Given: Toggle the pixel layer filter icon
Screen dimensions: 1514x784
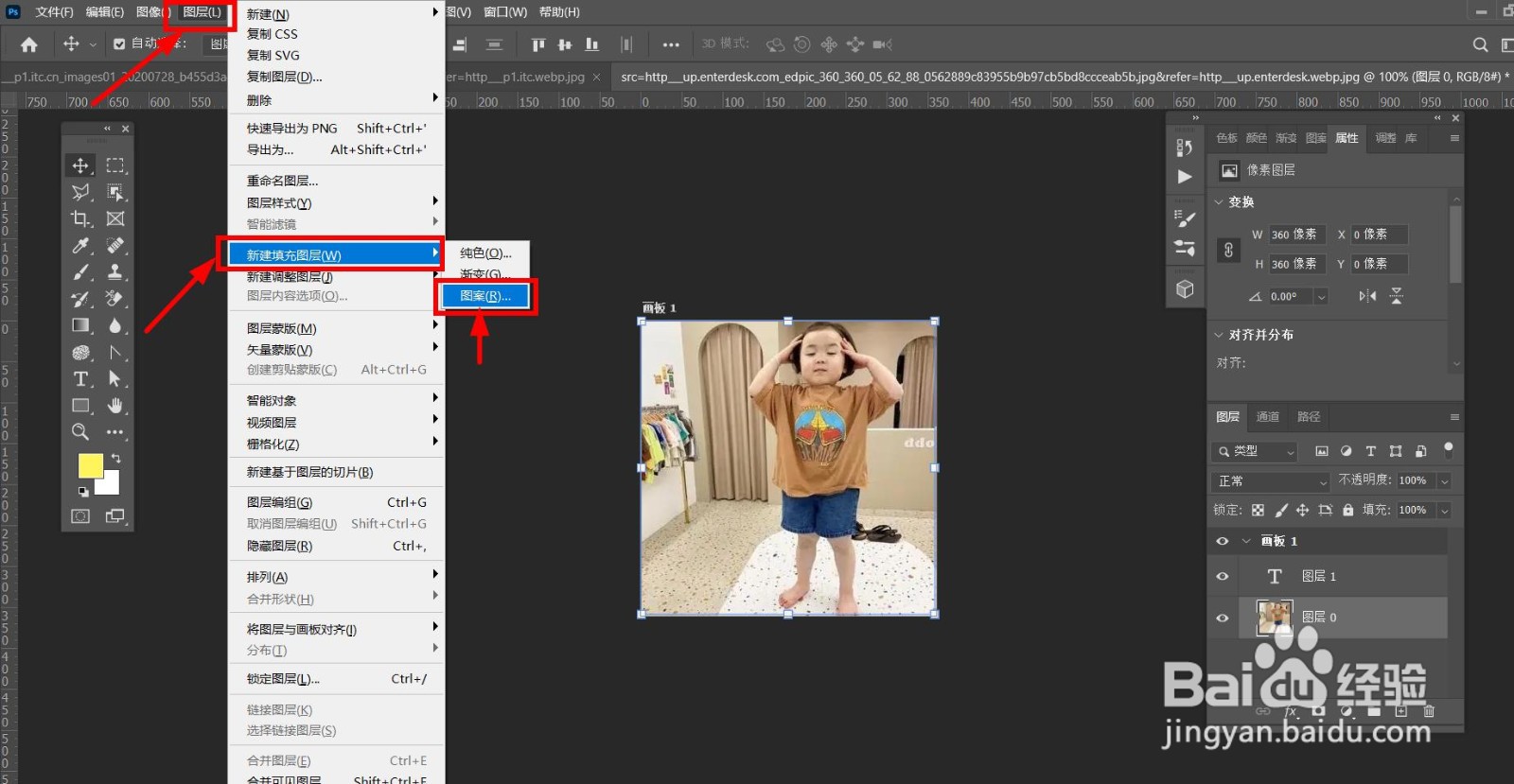Looking at the screenshot, I should pyautogui.click(x=1322, y=451).
